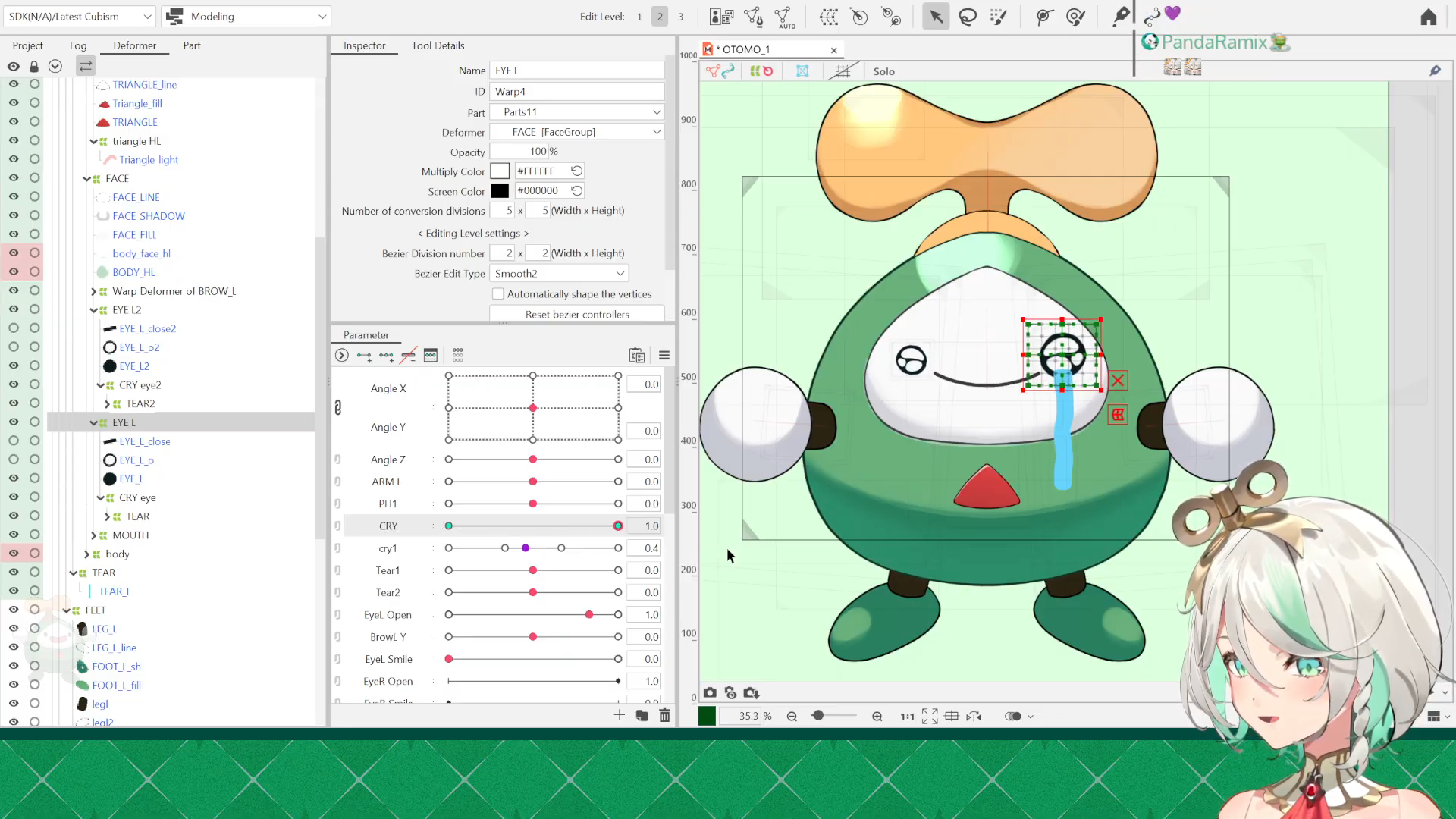Expand the MOUTH deformer tree node

(x=94, y=535)
